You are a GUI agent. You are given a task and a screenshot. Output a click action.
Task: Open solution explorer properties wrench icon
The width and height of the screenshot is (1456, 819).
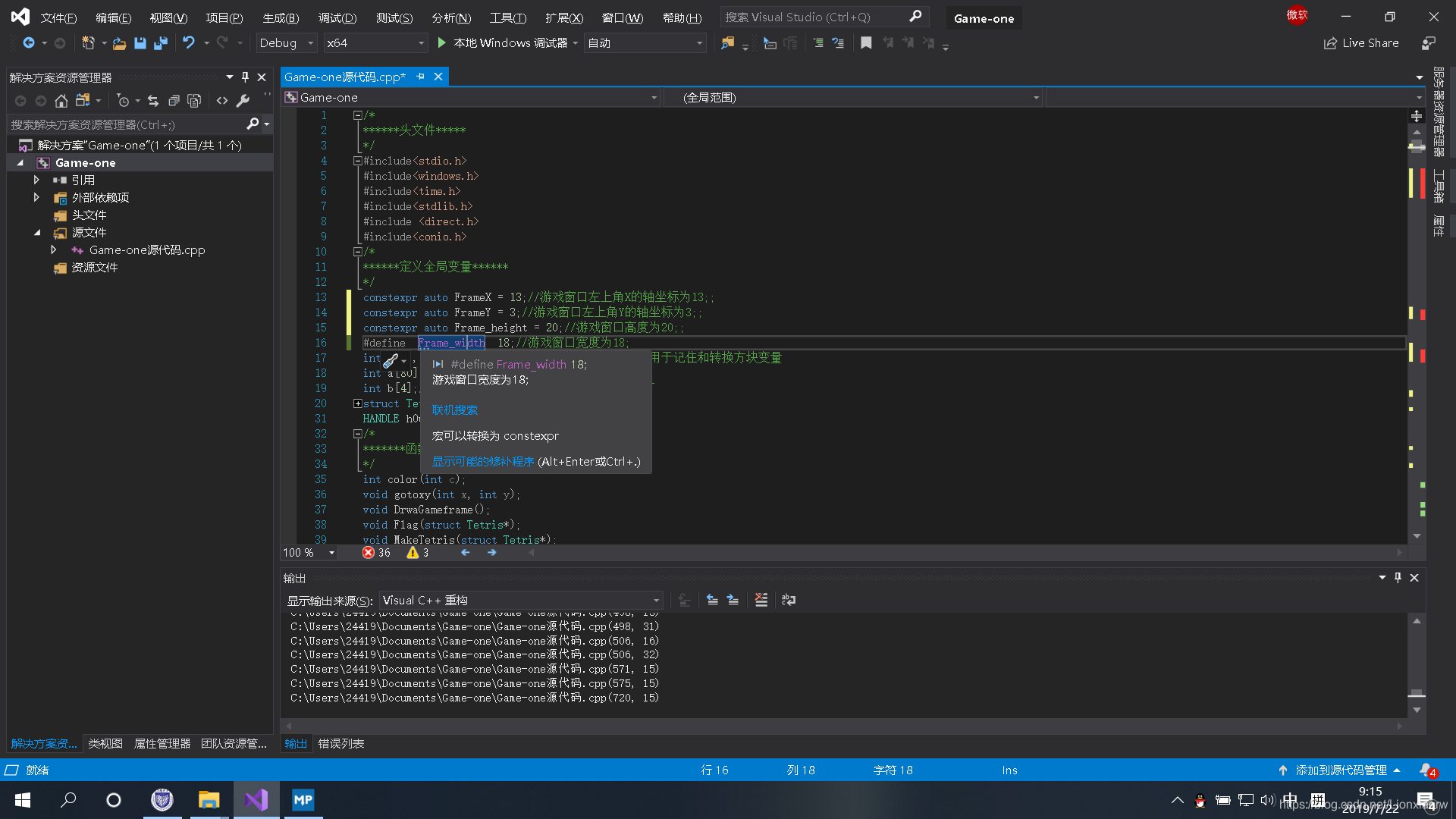click(x=243, y=100)
